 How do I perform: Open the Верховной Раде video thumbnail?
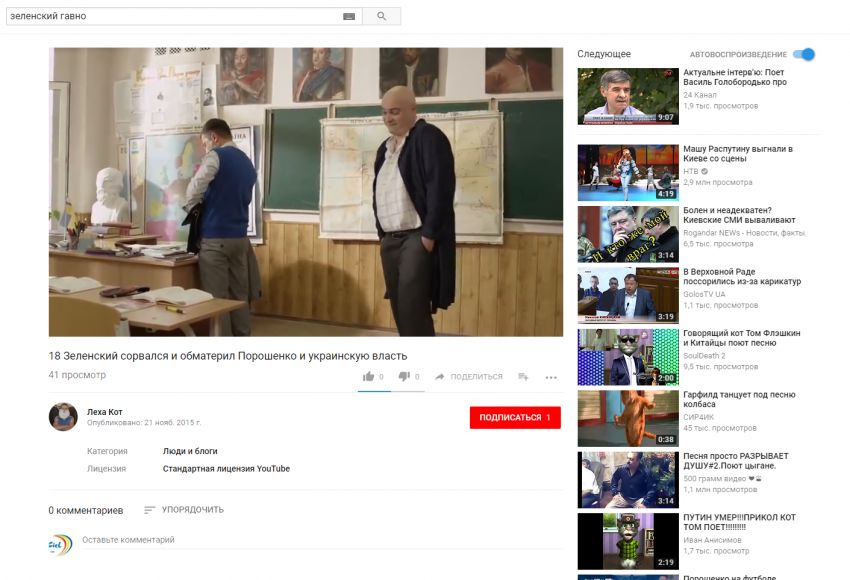(x=628, y=295)
